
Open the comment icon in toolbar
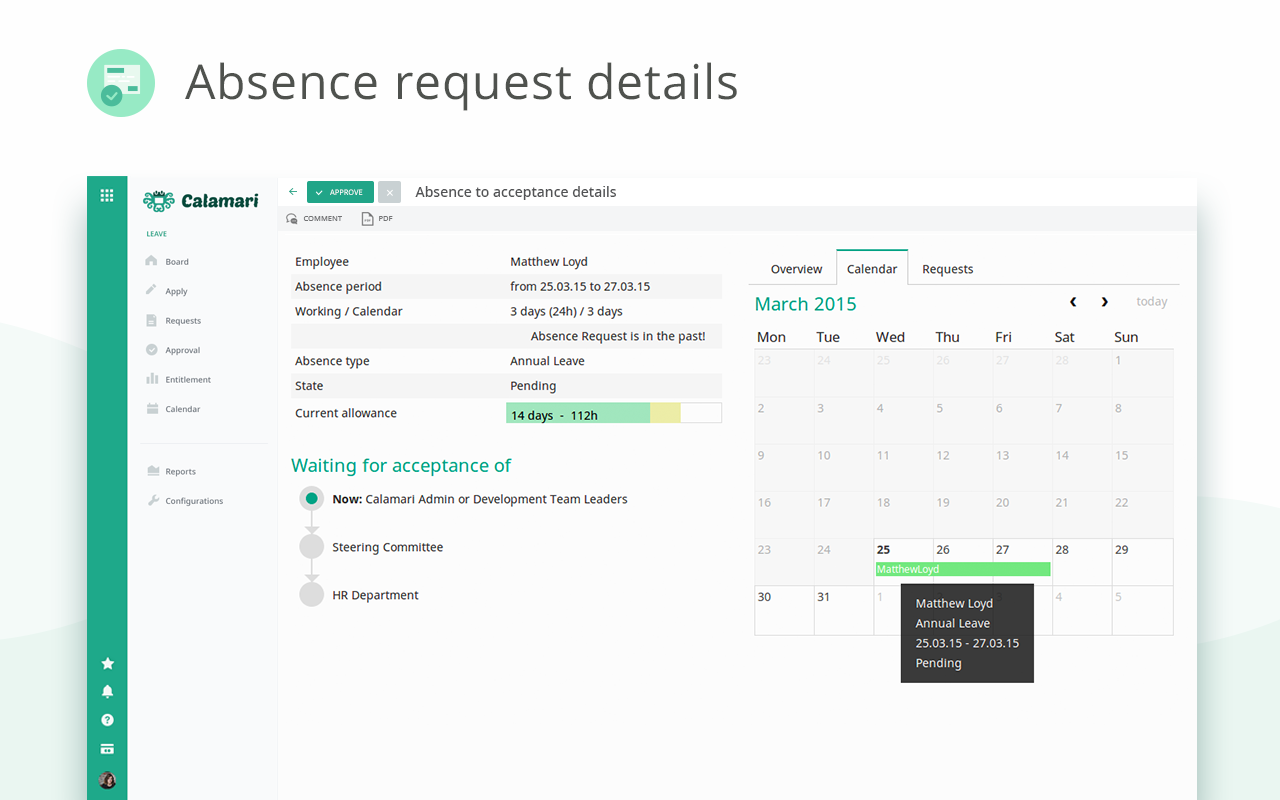click(x=292, y=219)
